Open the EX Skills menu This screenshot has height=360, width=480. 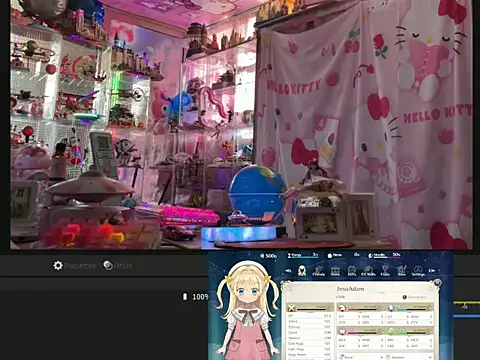click(x=368, y=271)
